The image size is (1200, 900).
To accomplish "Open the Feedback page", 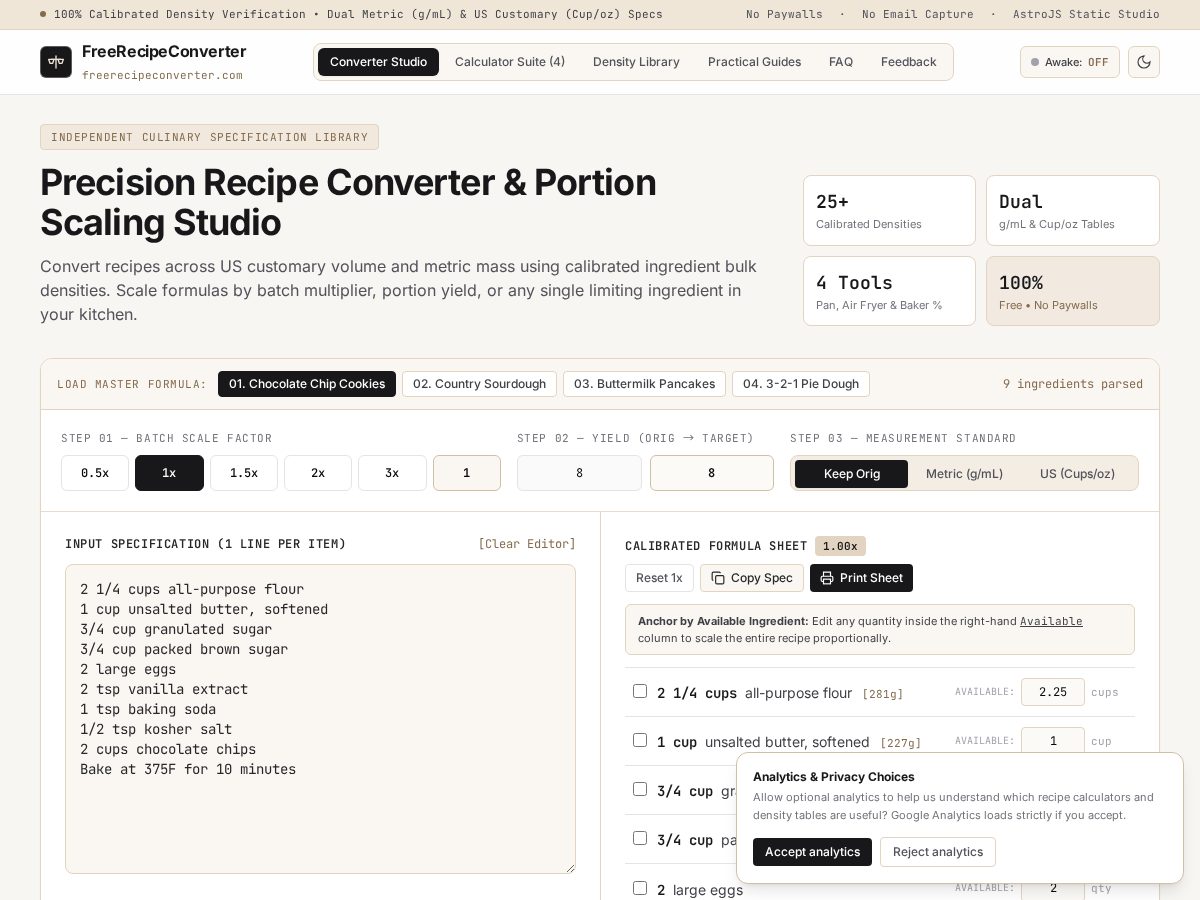I will click(909, 62).
